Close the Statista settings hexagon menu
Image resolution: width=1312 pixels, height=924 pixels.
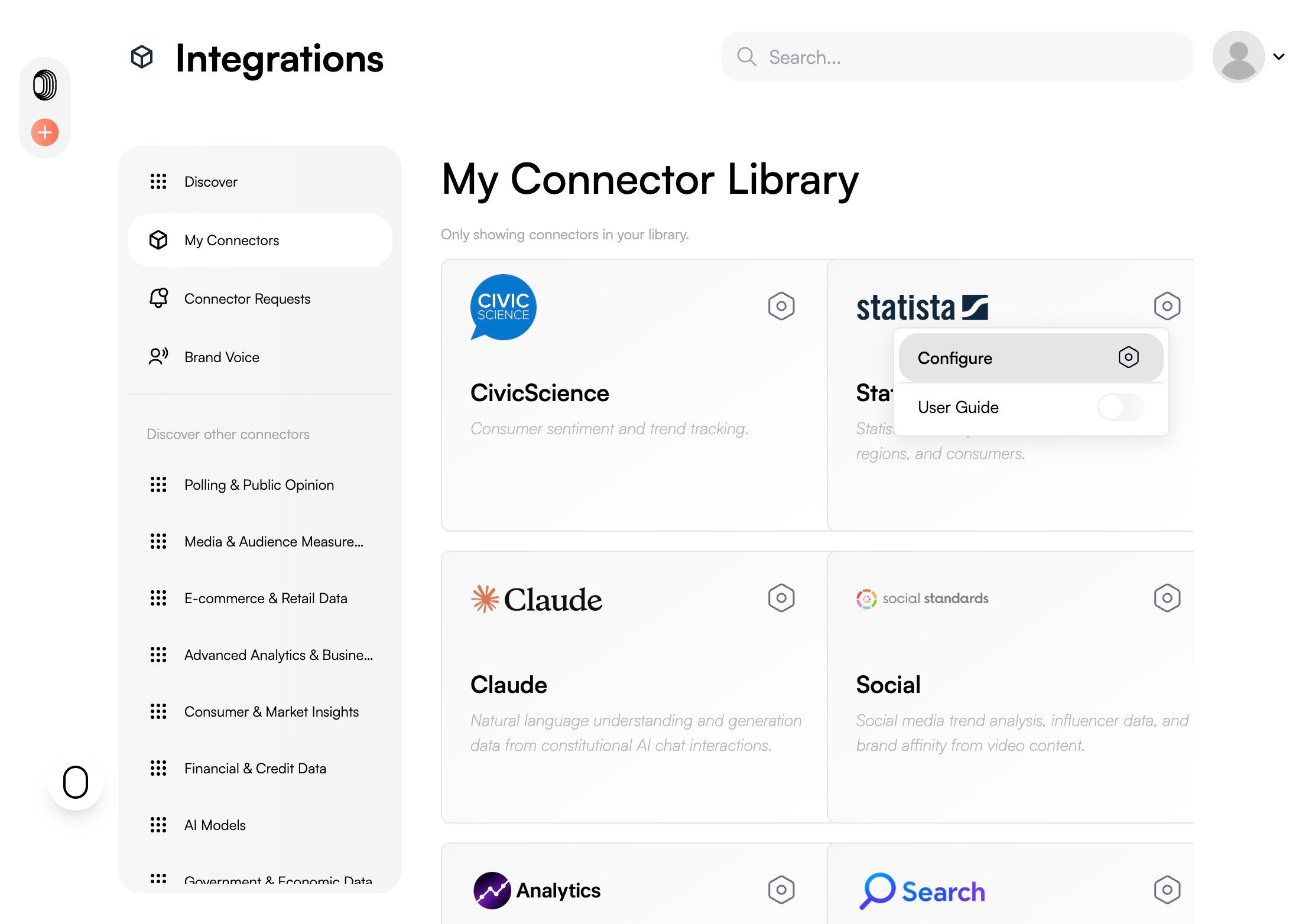point(1167,306)
